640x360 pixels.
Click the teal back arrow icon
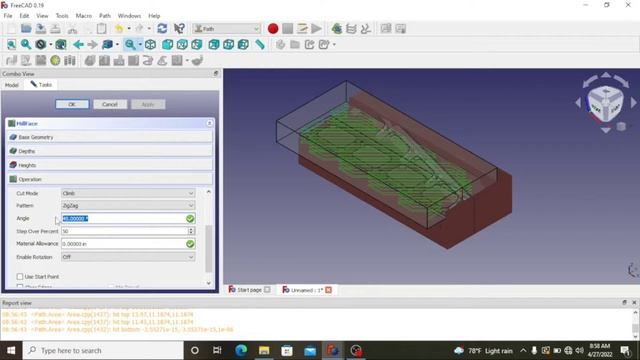[x=78, y=44]
